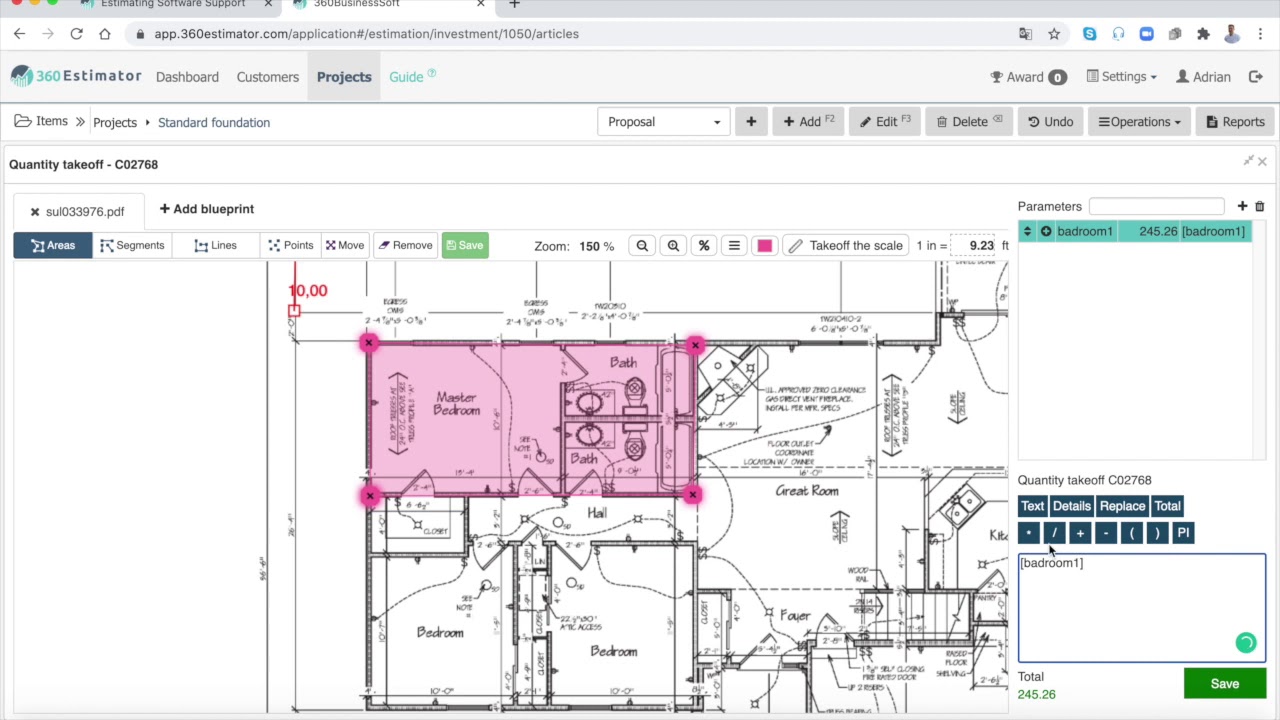
Task: Insert an opening parenthesis
Action: click(x=1132, y=533)
